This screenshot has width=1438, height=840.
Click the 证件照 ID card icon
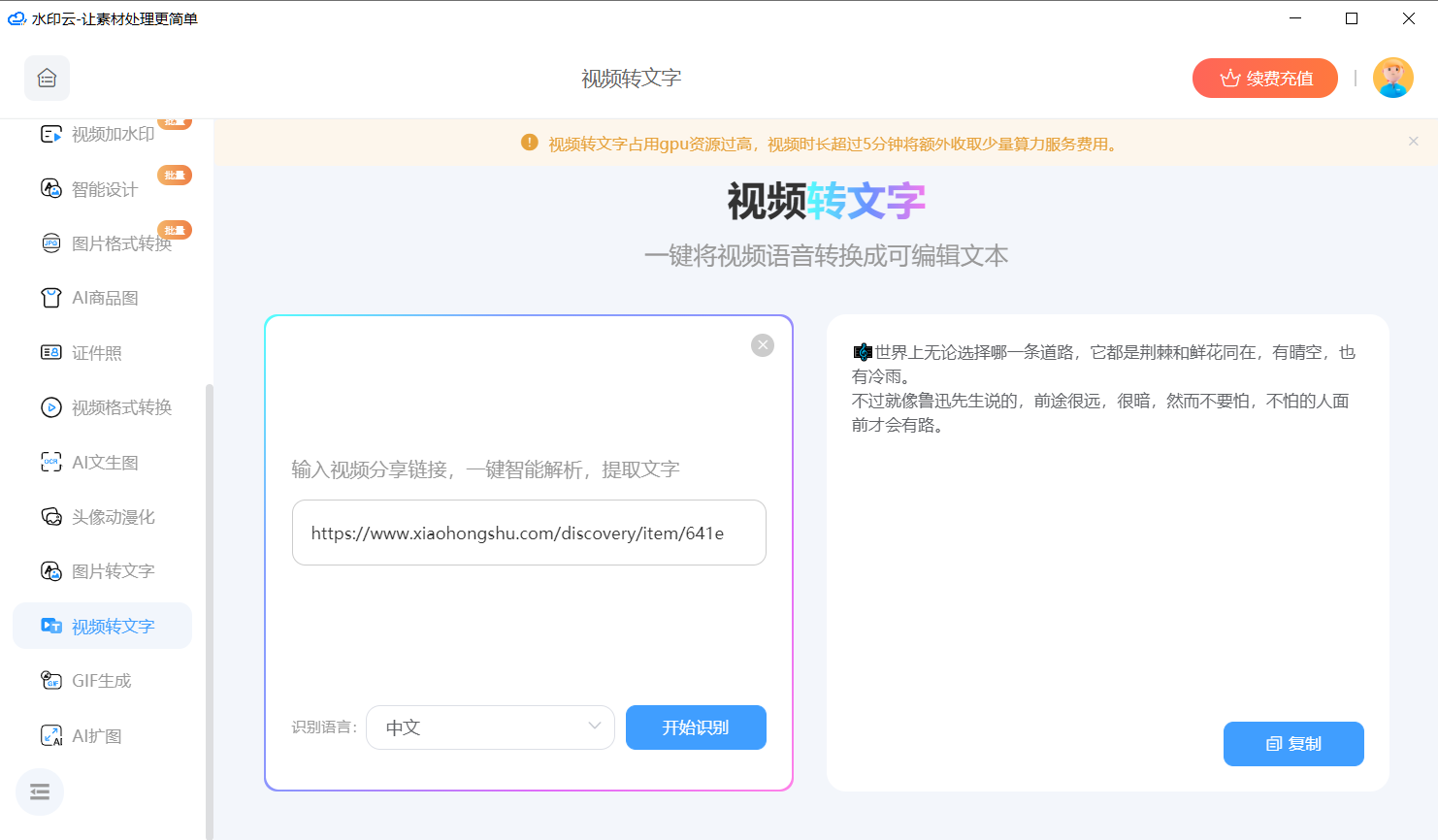tap(51, 353)
